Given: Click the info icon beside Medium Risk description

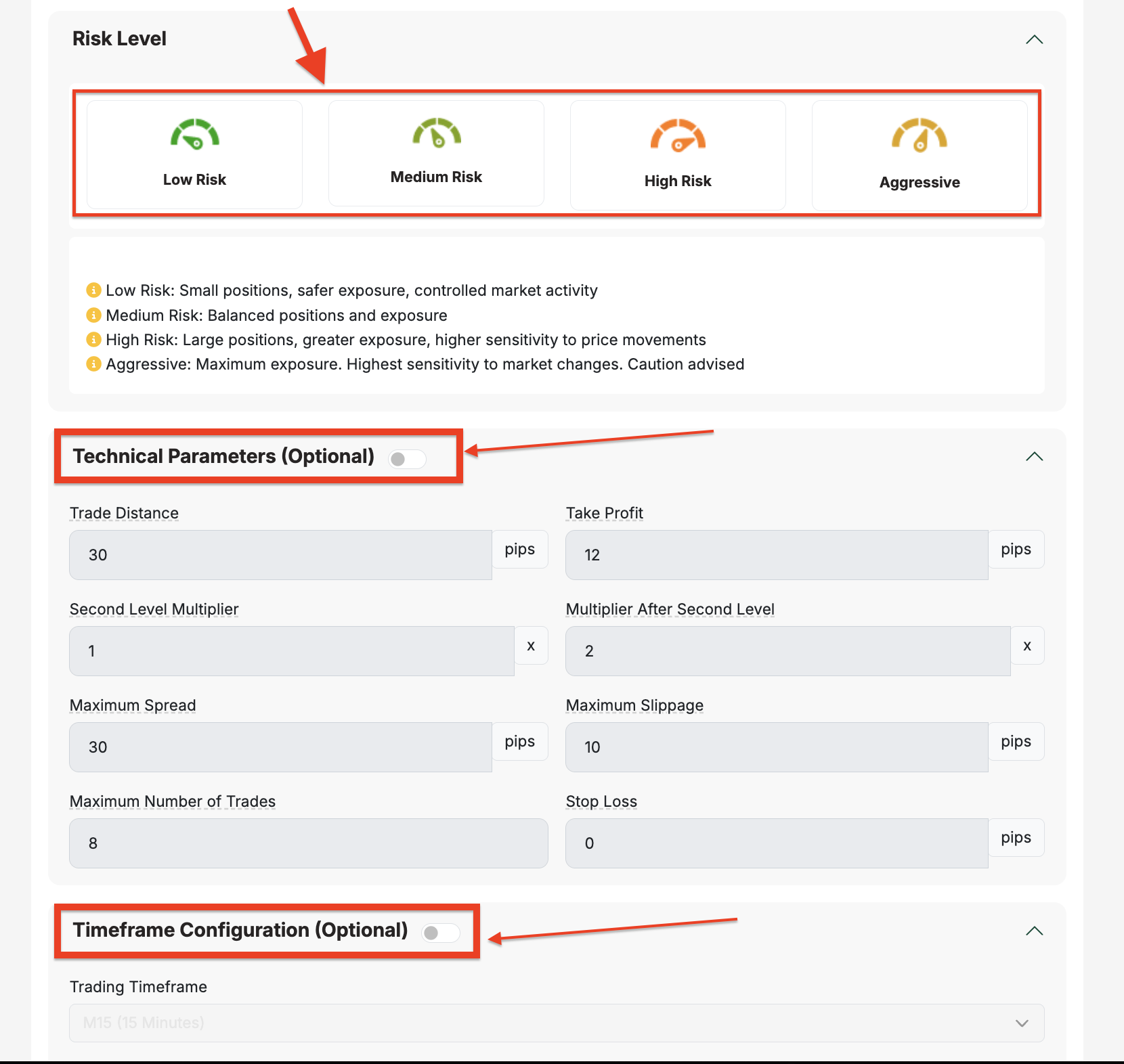Looking at the screenshot, I should tap(93, 315).
